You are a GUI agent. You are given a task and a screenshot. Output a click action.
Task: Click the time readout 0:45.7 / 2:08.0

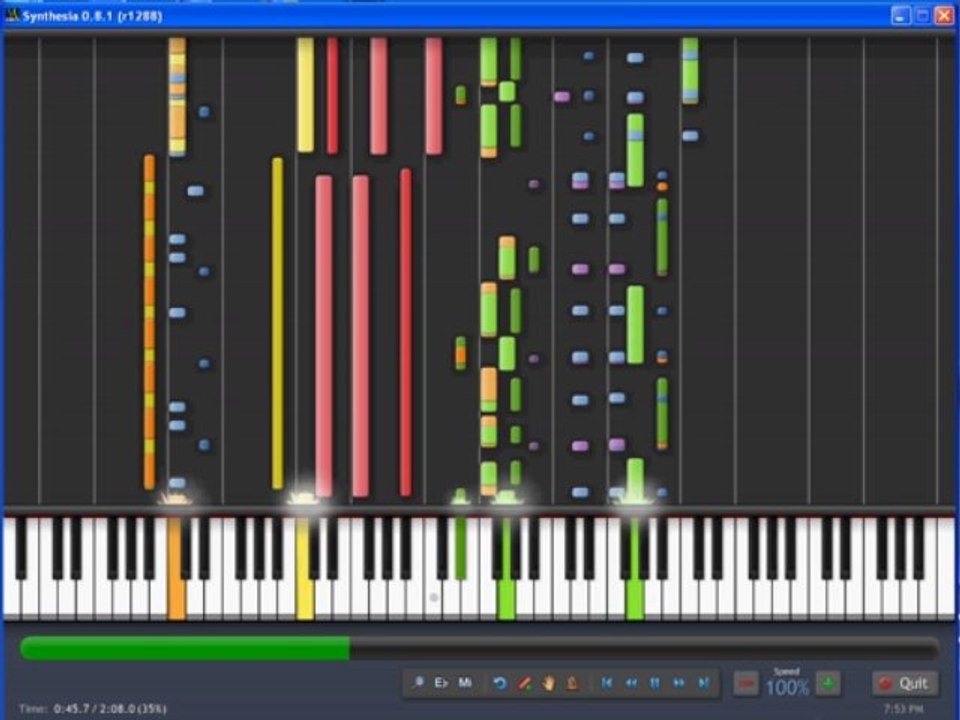click(110, 709)
